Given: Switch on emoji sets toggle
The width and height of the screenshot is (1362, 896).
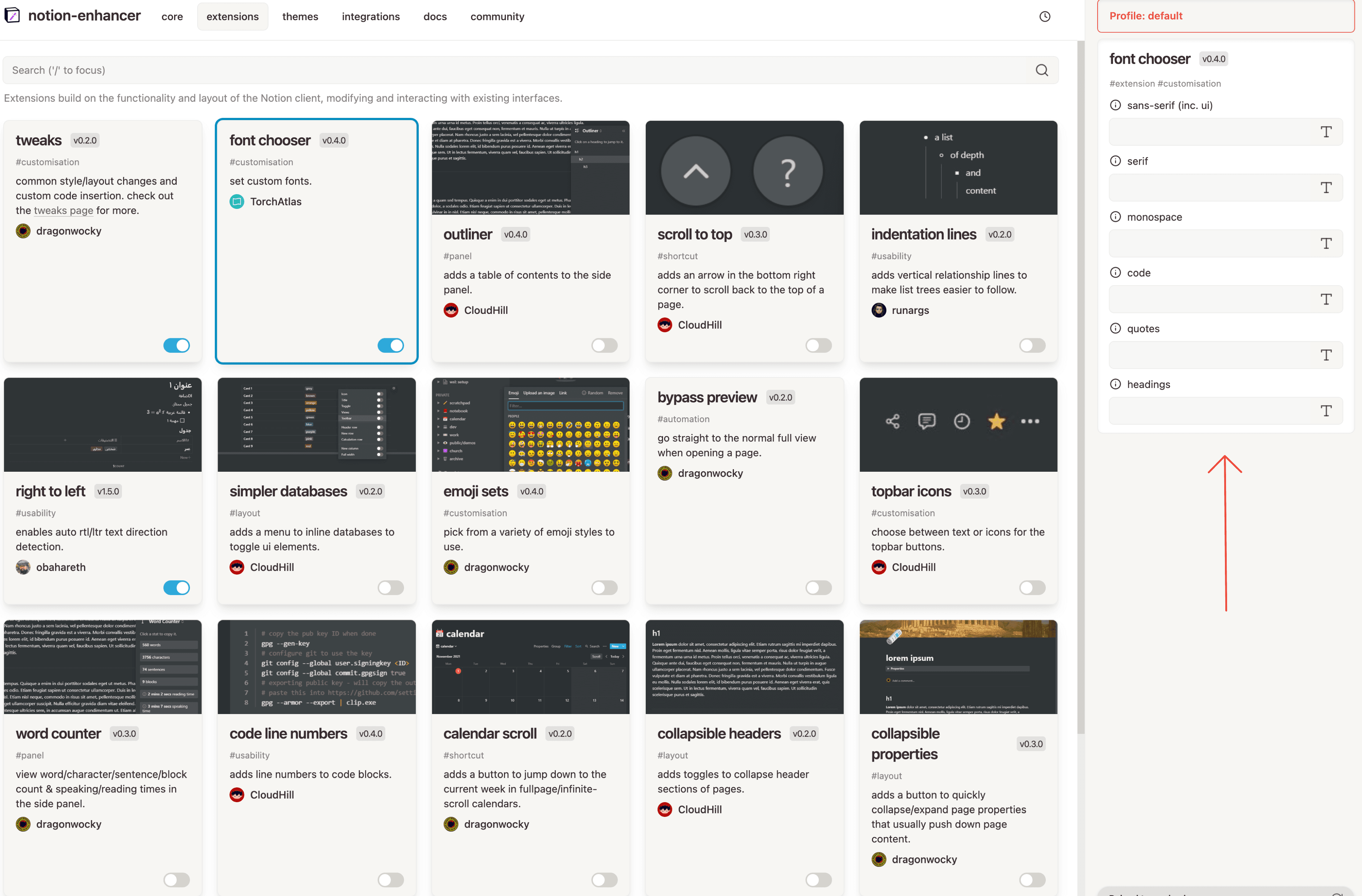Looking at the screenshot, I should coord(605,588).
